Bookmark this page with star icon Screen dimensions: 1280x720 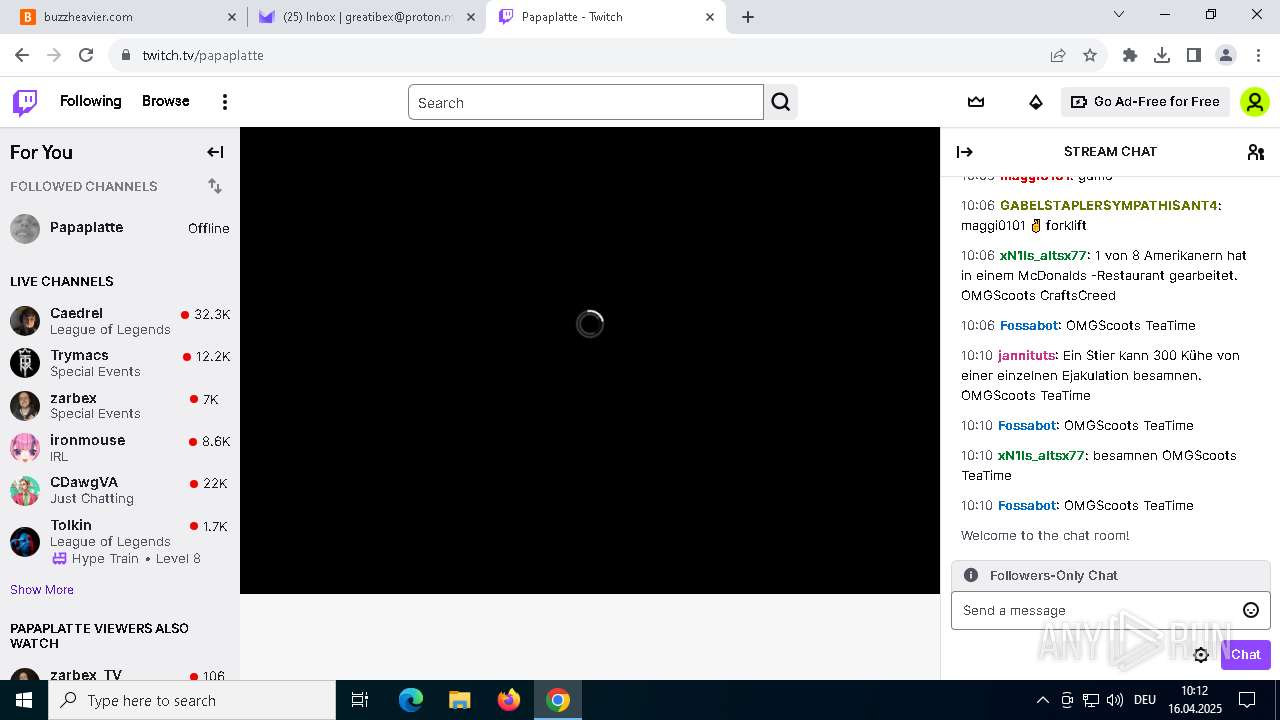[1090, 55]
